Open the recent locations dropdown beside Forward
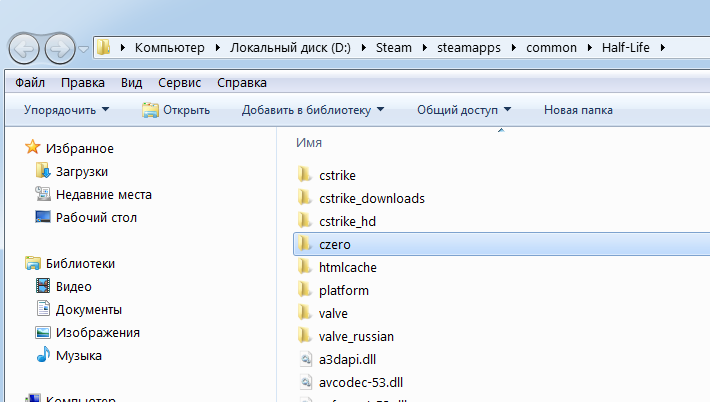The width and height of the screenshot is (710, 402). click(x=83, y=48)
